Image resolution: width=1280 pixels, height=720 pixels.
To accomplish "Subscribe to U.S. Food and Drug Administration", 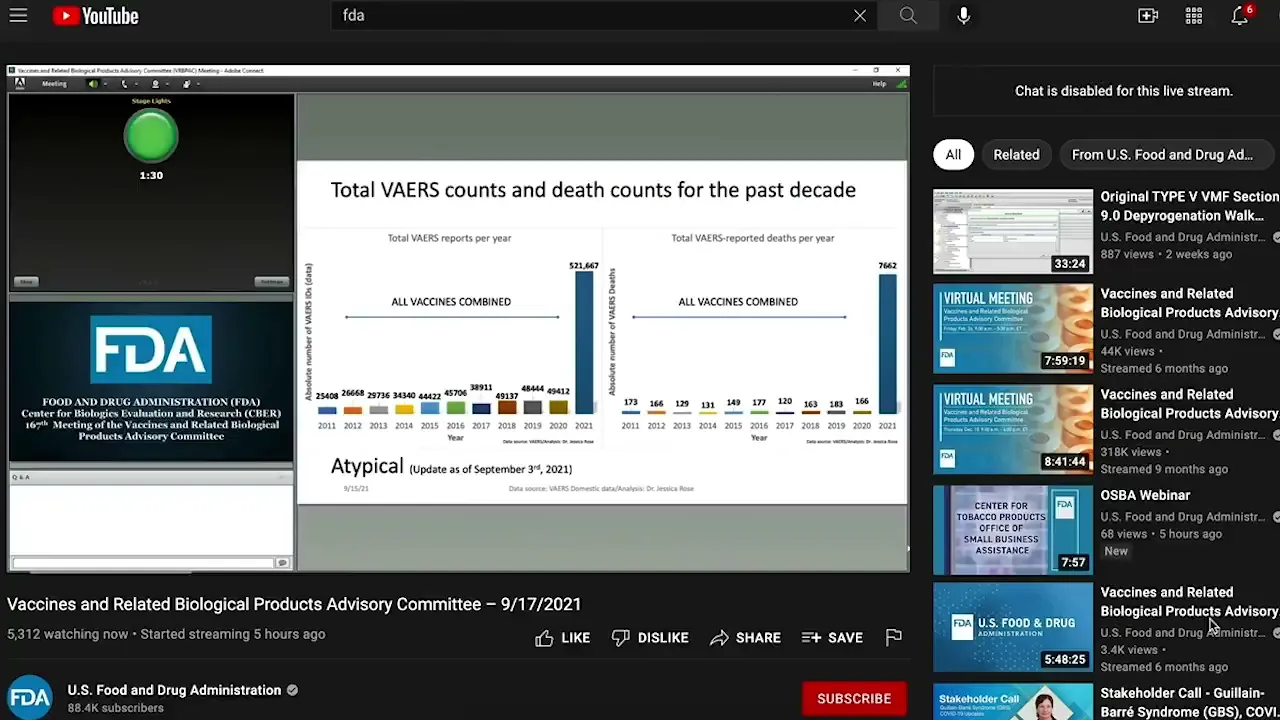I will click(854, 699).
